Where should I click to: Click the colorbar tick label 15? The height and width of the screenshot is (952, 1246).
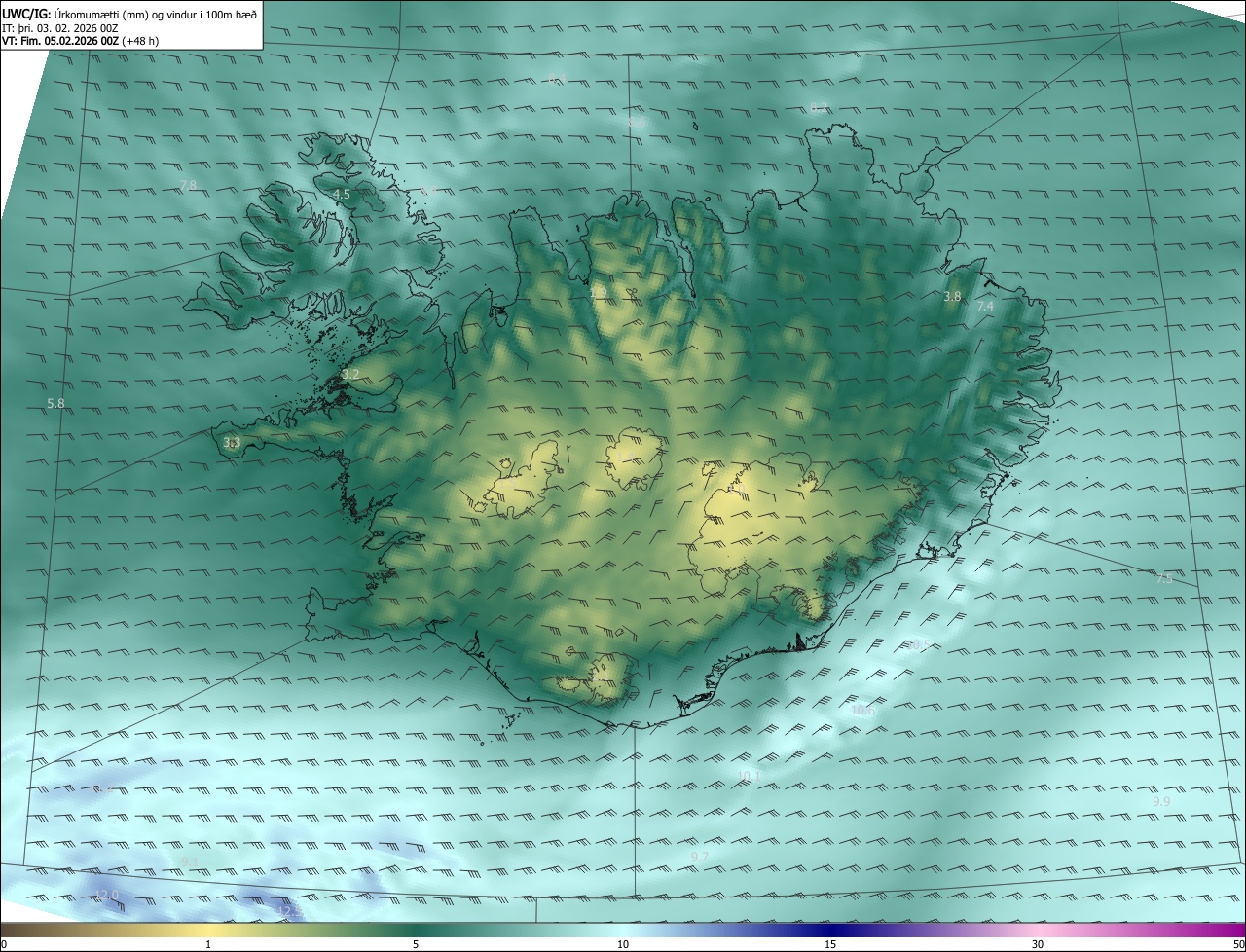[830, 944]
